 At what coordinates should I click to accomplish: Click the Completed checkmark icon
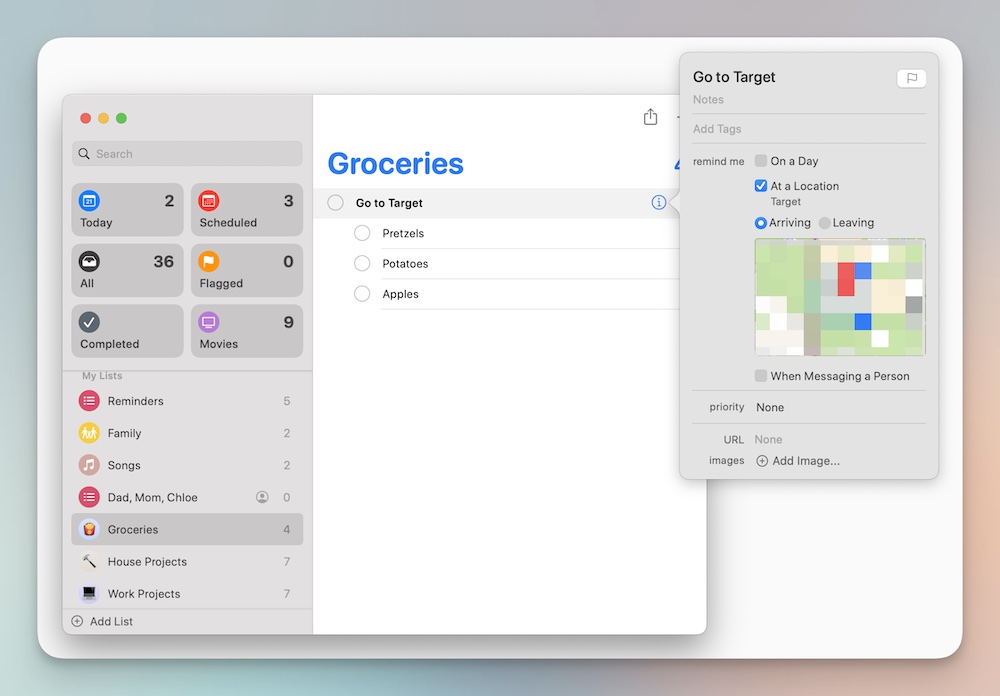click(x=89, y=322)
